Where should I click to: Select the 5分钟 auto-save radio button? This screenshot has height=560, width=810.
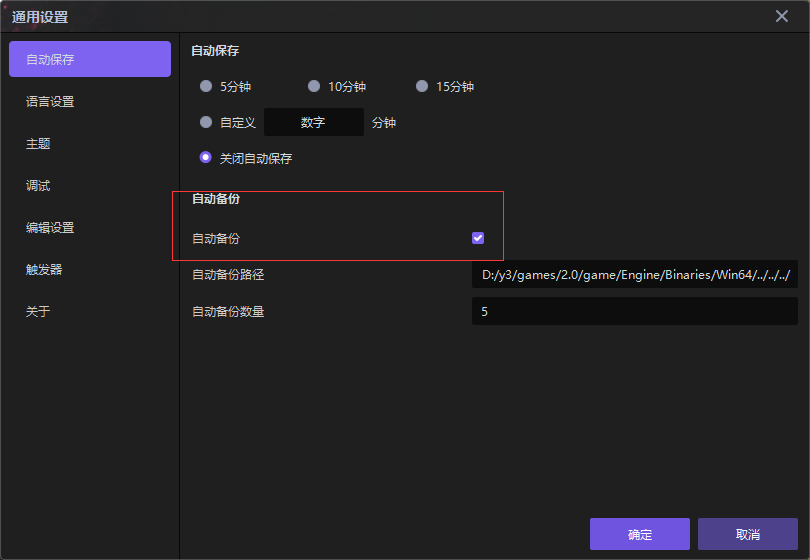tap(206, 87)
